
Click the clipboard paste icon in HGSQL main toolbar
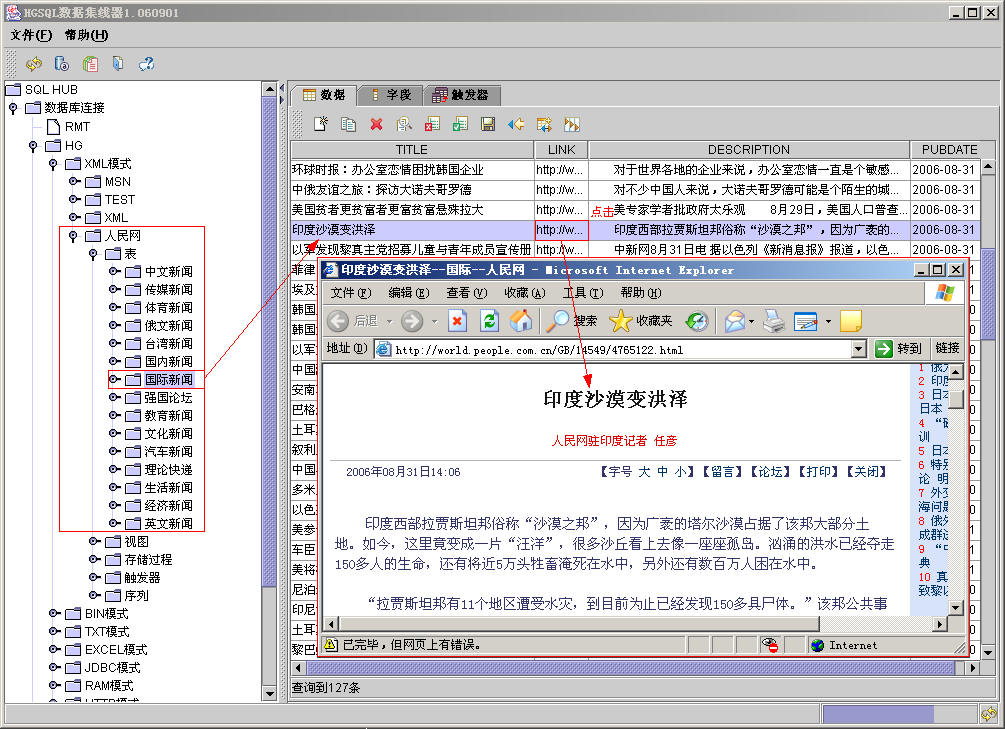pyautogui.click(x=90, y=63)
